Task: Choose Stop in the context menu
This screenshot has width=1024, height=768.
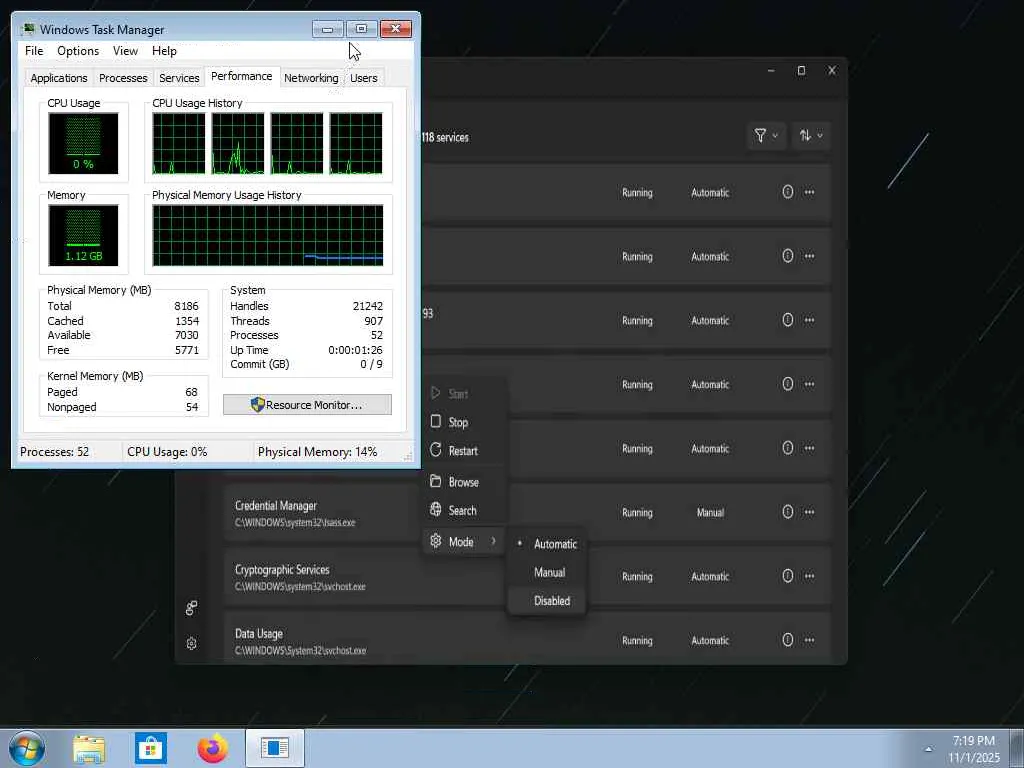Action: tap(466, 423)
